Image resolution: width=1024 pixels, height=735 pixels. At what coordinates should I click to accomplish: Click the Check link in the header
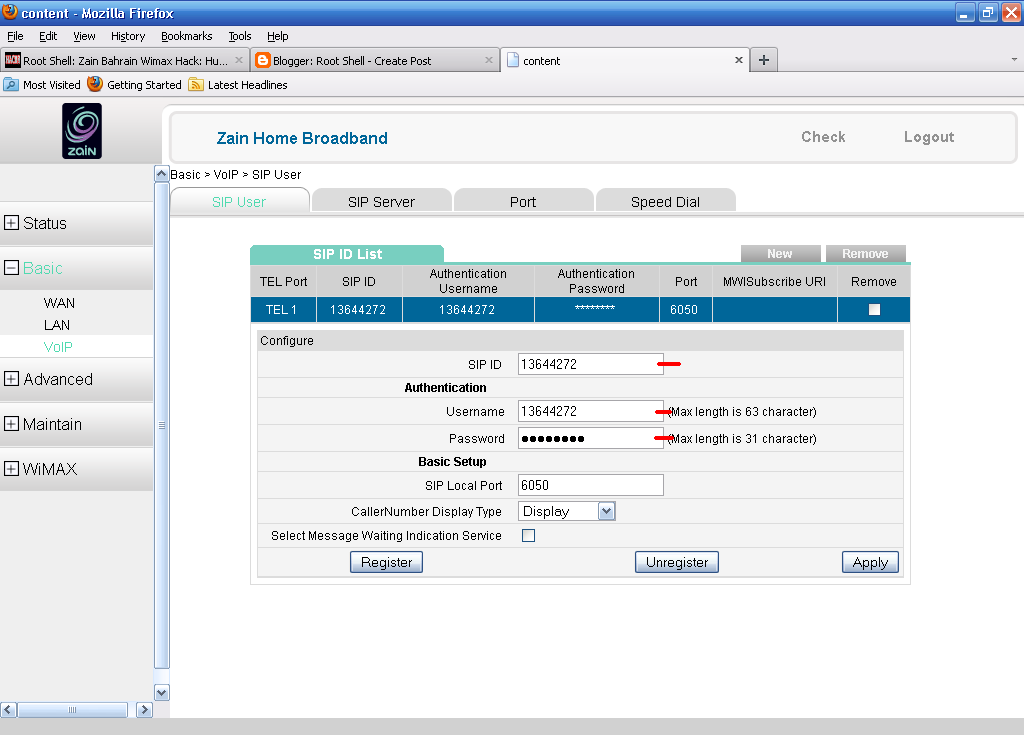(823, 137)
